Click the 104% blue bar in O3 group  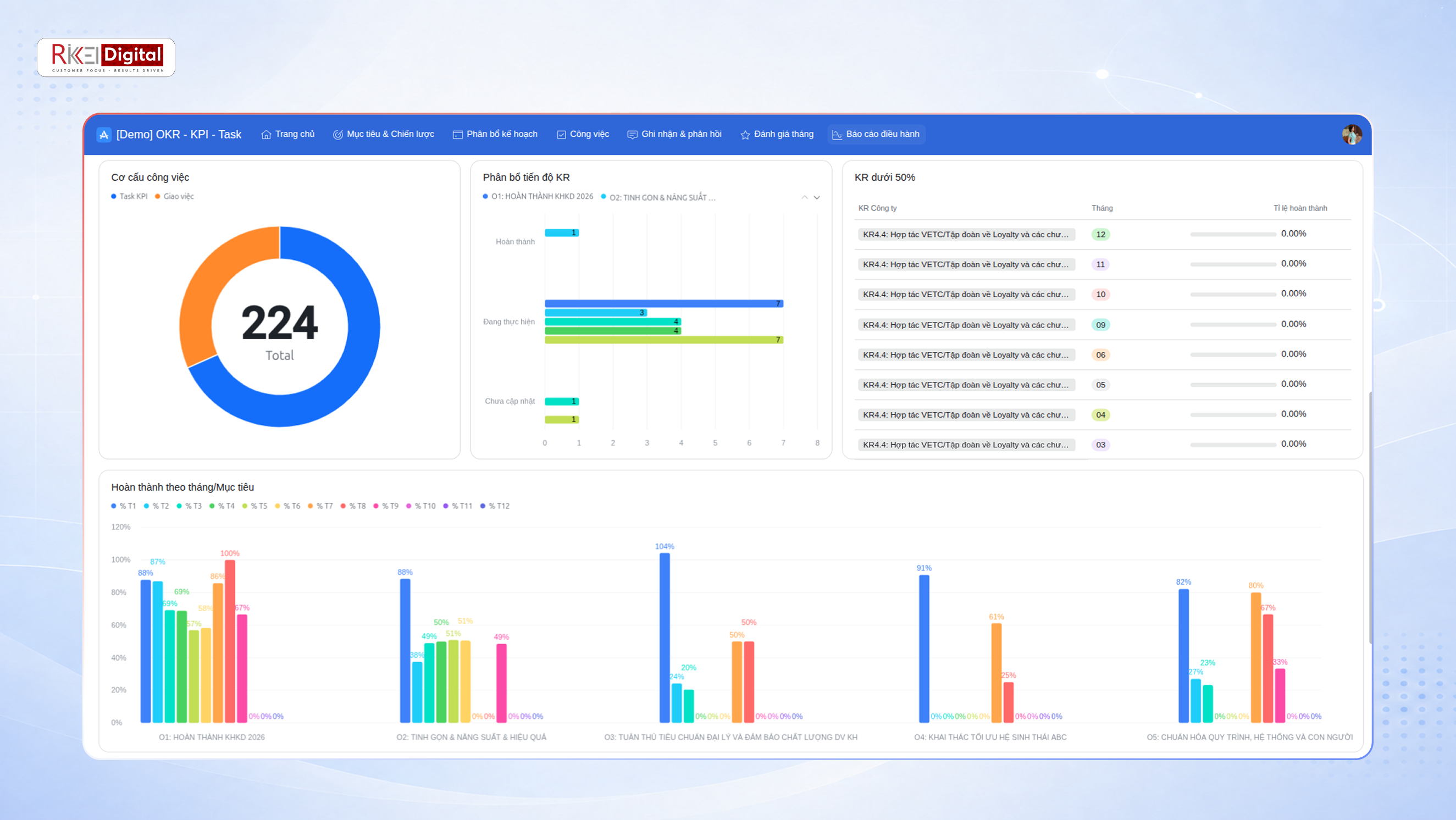[x=665, y=638]
